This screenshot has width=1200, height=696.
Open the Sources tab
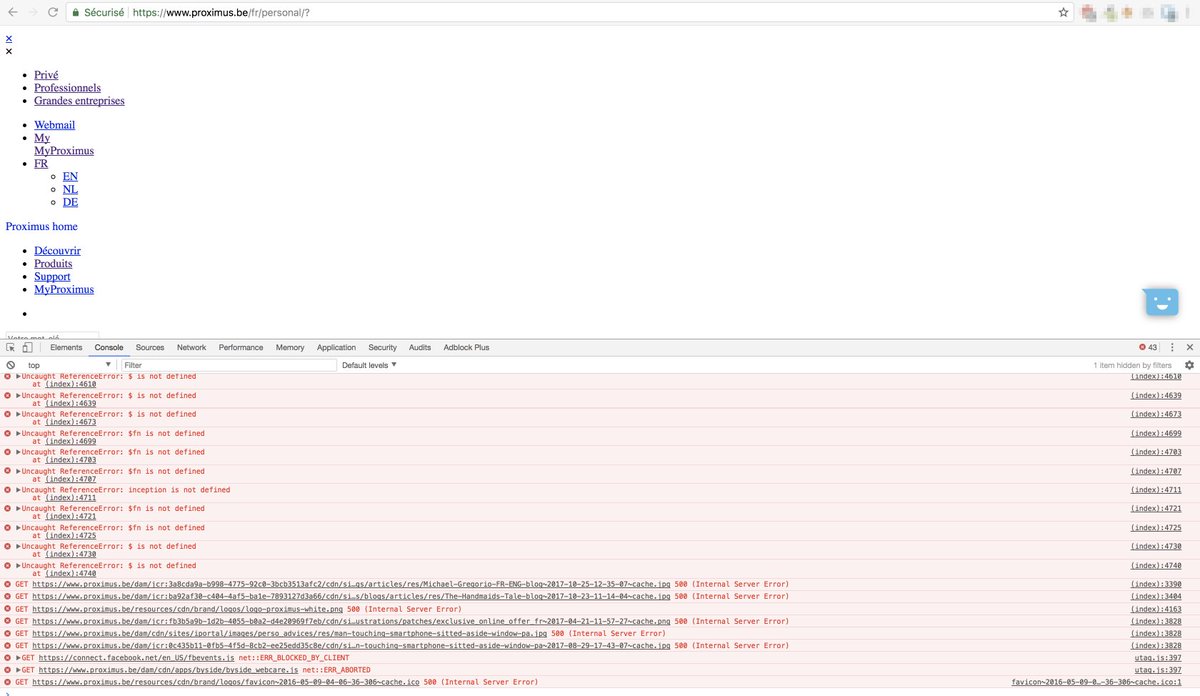[150, 348]
